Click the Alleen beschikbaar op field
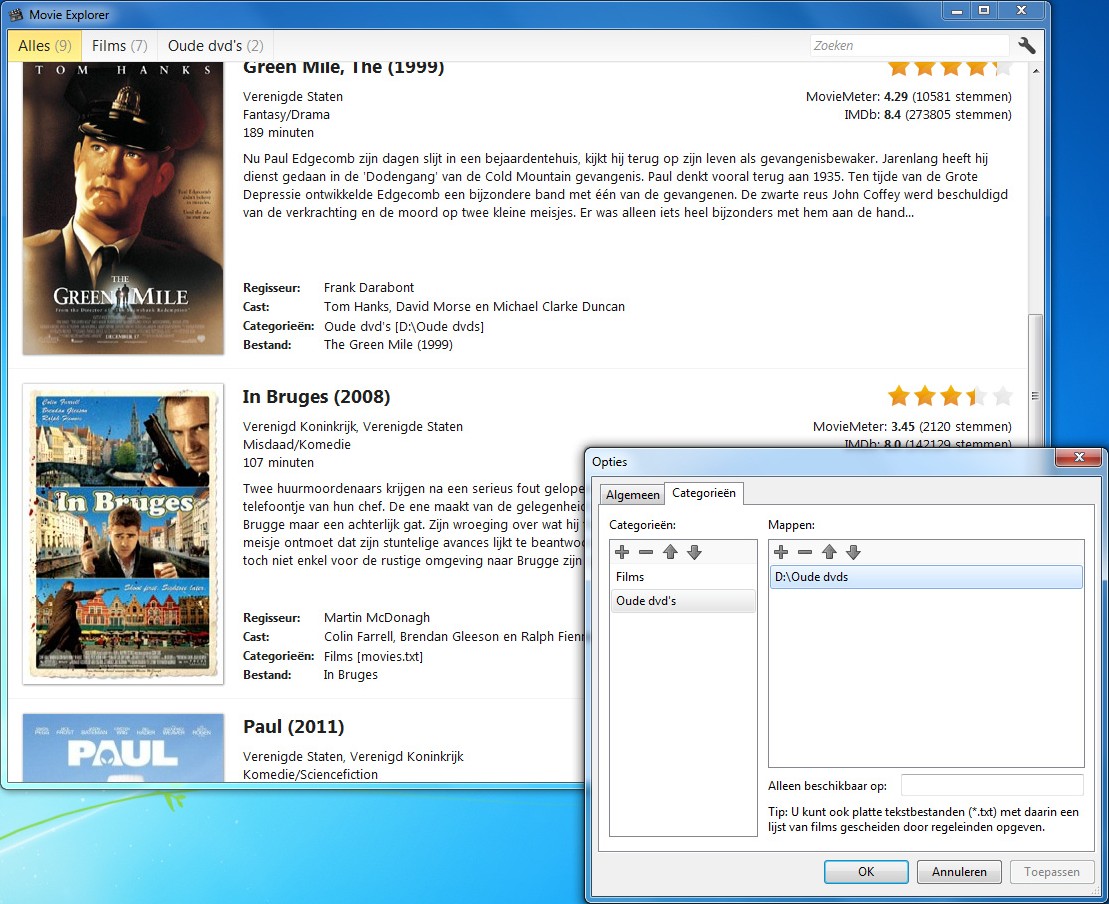 (992, 785)
